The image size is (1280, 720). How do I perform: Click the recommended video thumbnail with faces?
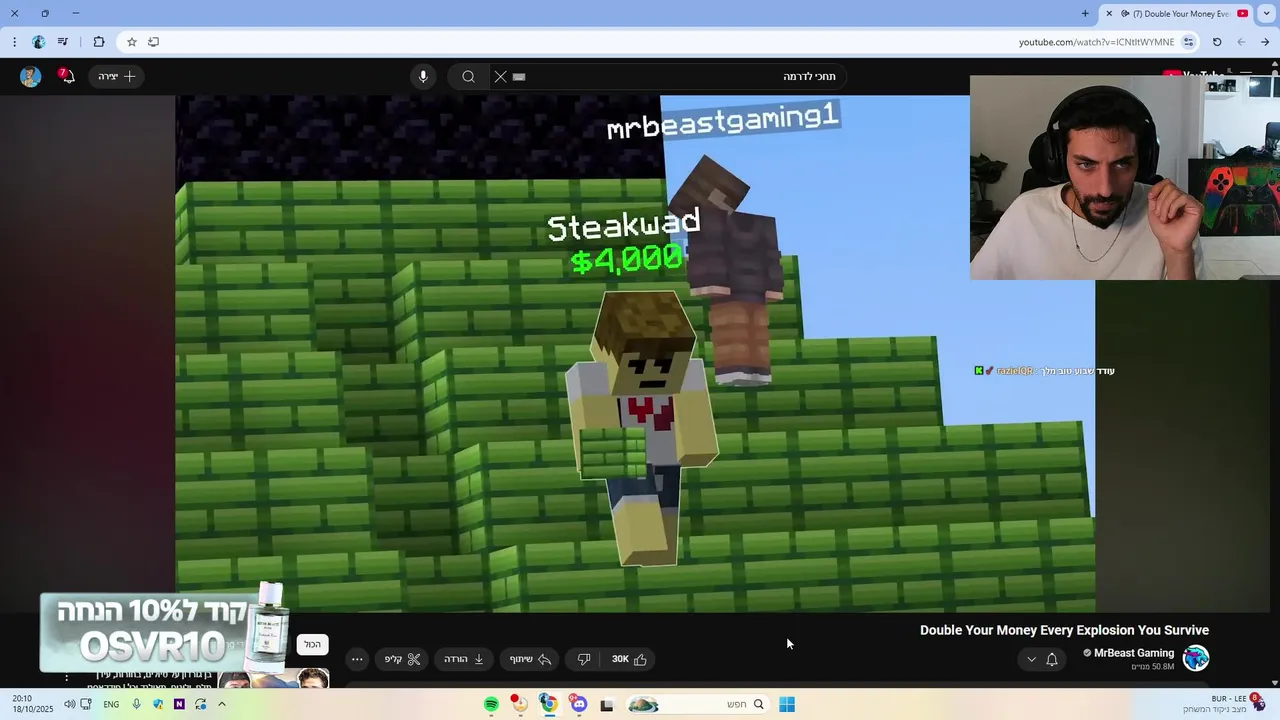tap(273, 679)
